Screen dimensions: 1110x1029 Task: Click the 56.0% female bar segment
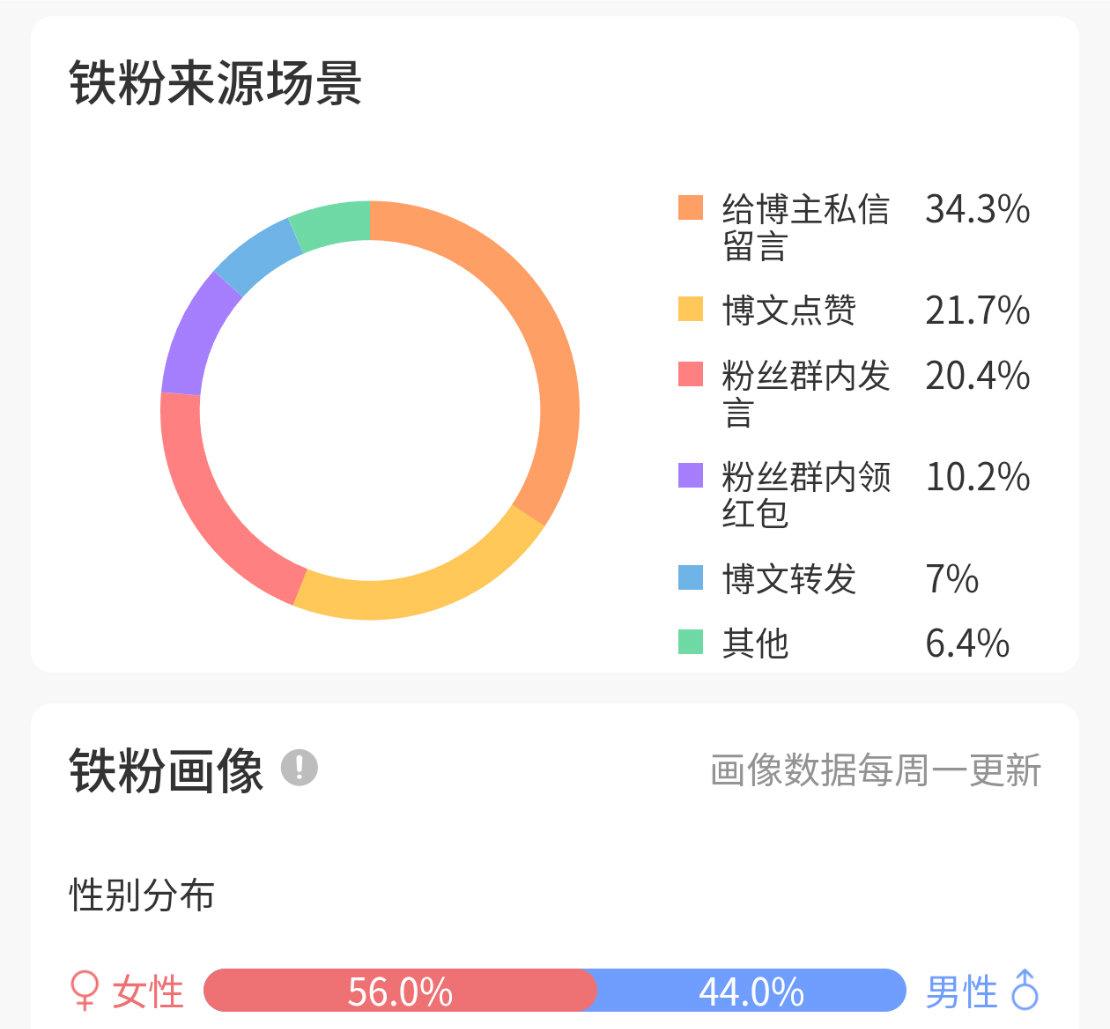(400, 991)
